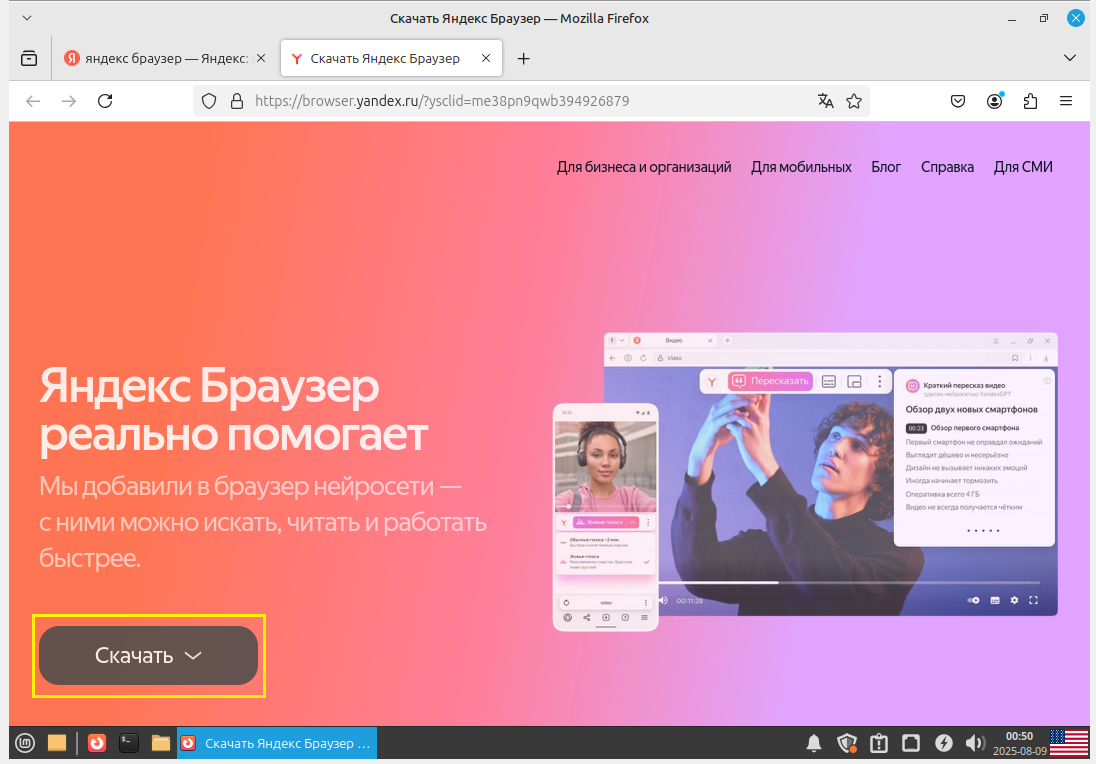
Task: Open the Блог link
Action: click(x=886, y=167)
